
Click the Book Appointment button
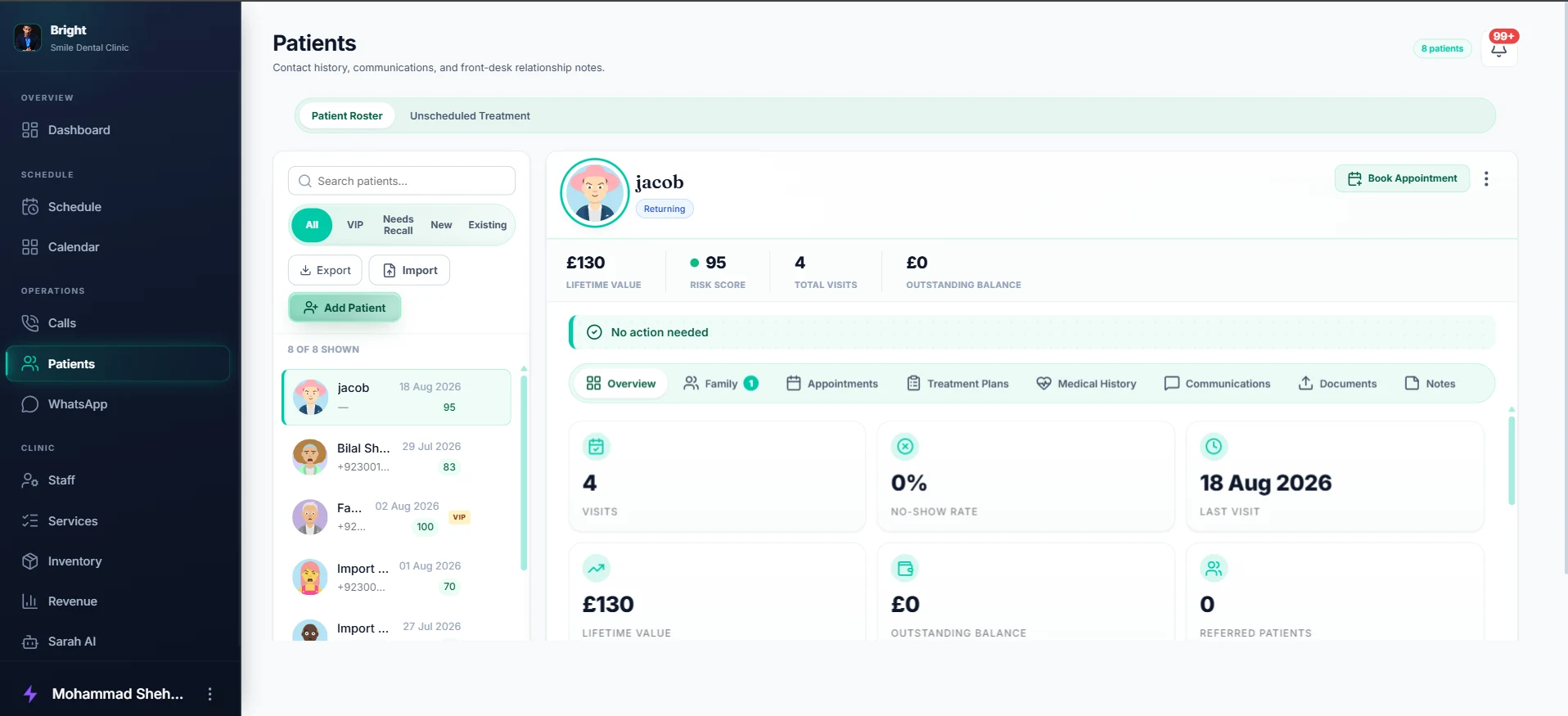[x=1403, y=178]
